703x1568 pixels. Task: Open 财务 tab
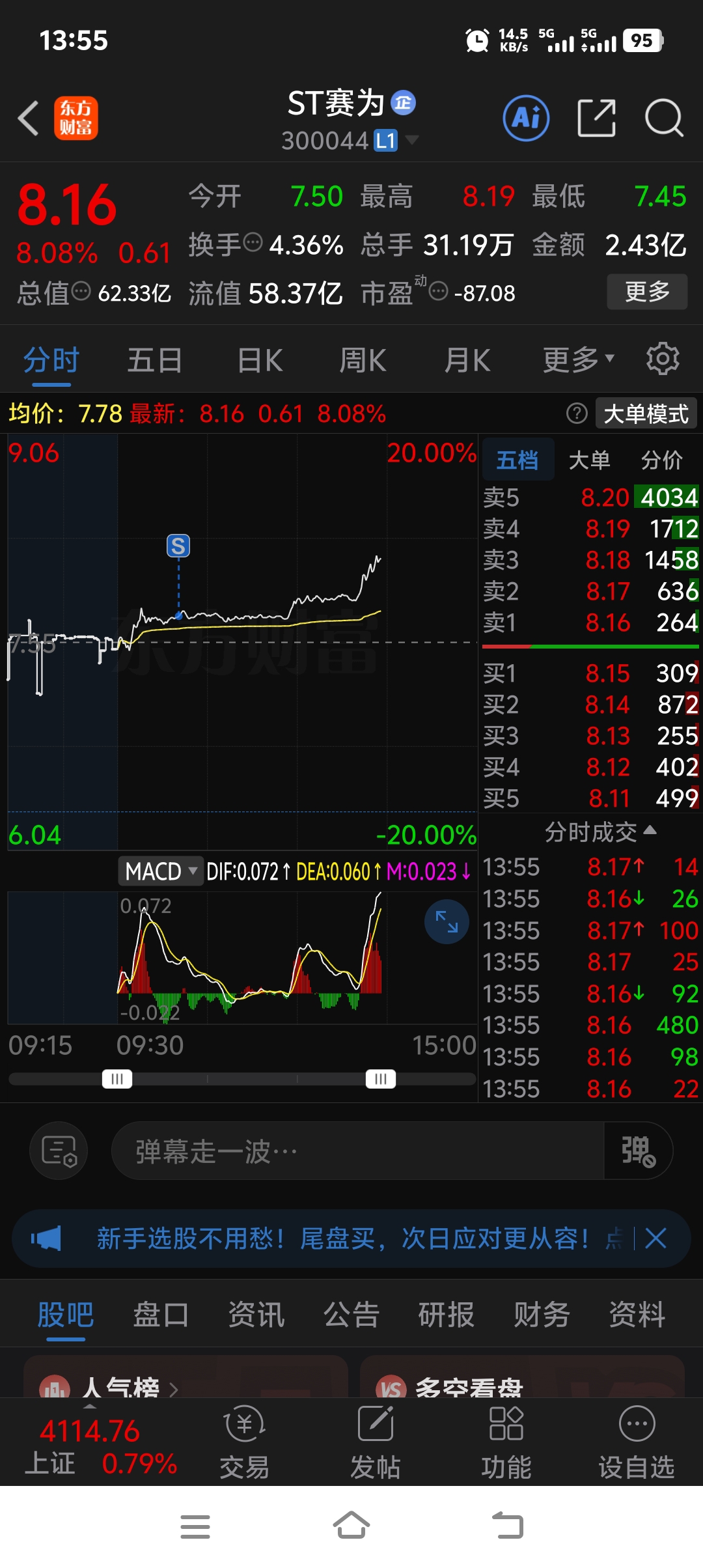[x=542, y=1314]
